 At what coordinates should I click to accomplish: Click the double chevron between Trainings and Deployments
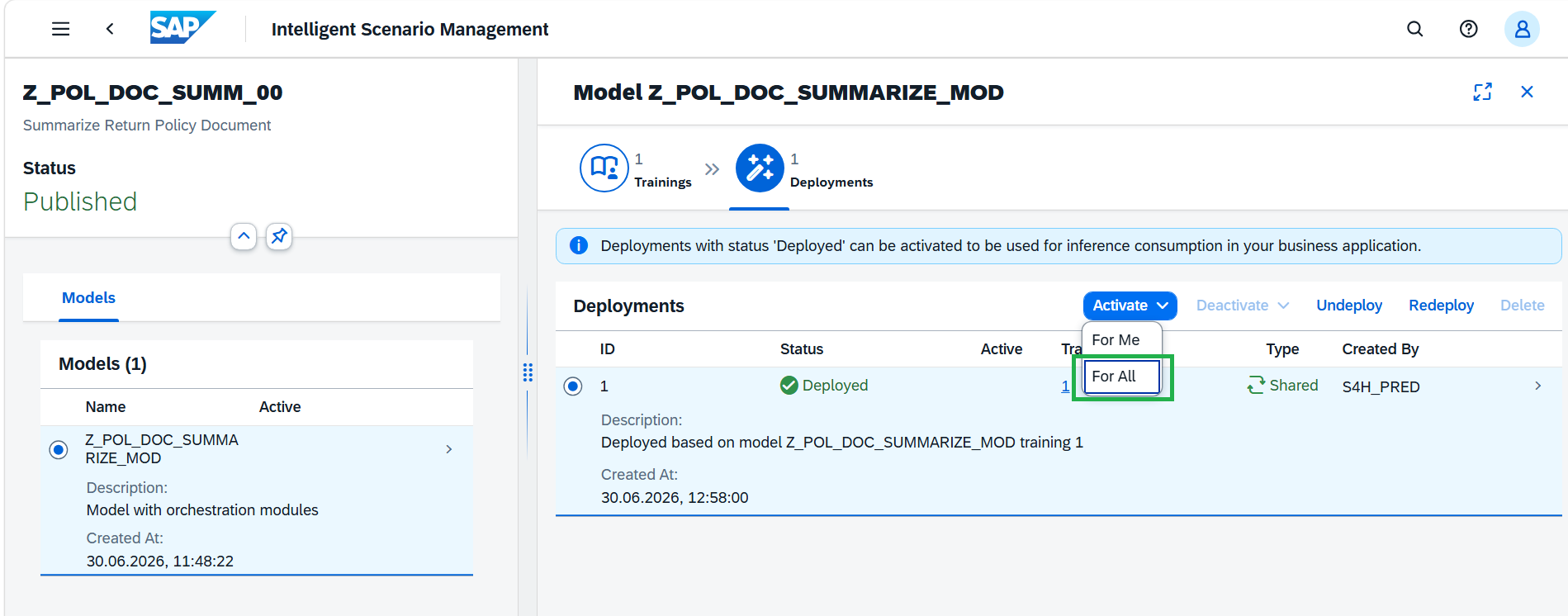point(712,169)
